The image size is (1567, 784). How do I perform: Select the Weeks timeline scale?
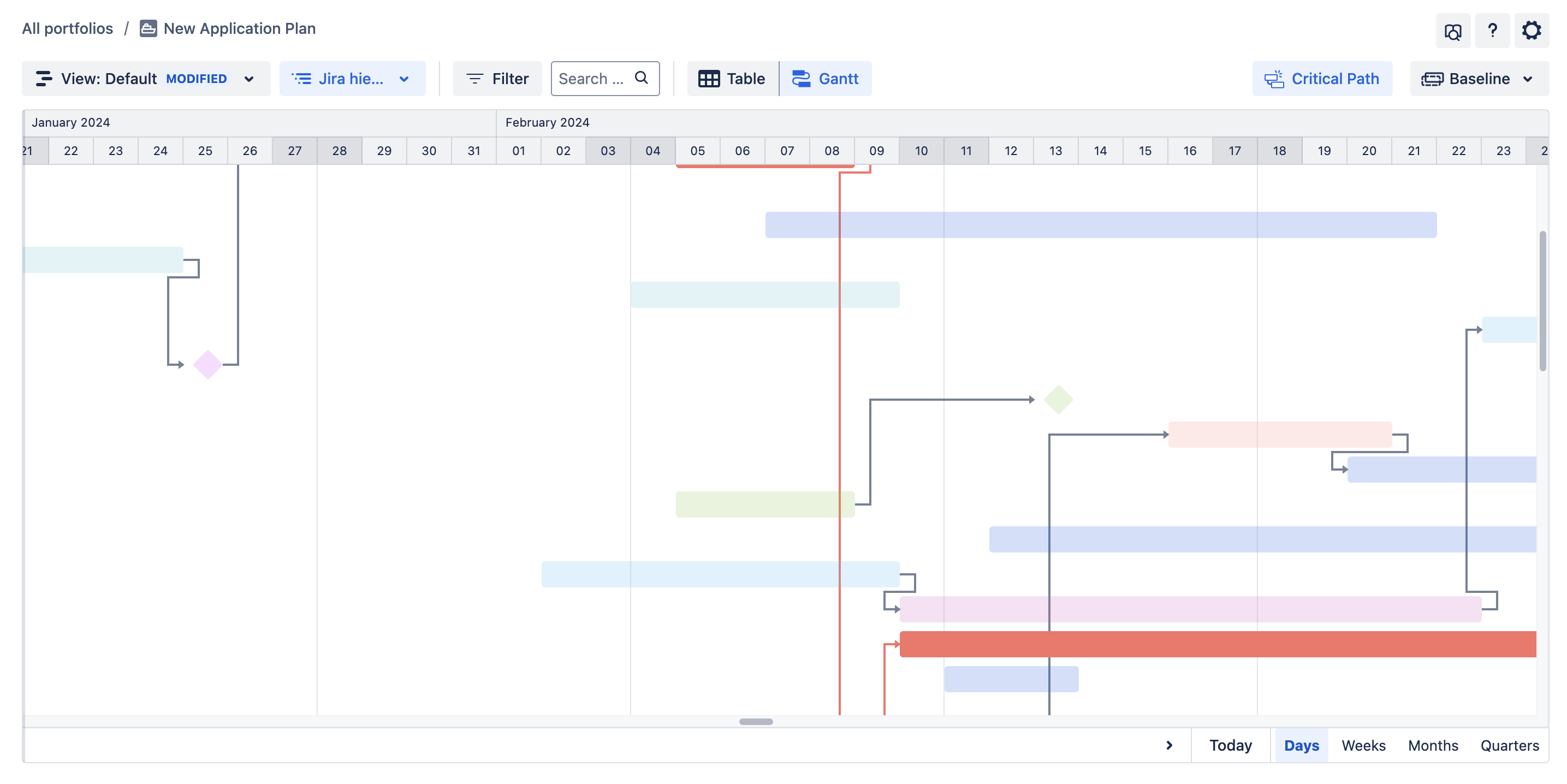[x=1363, y=745]
